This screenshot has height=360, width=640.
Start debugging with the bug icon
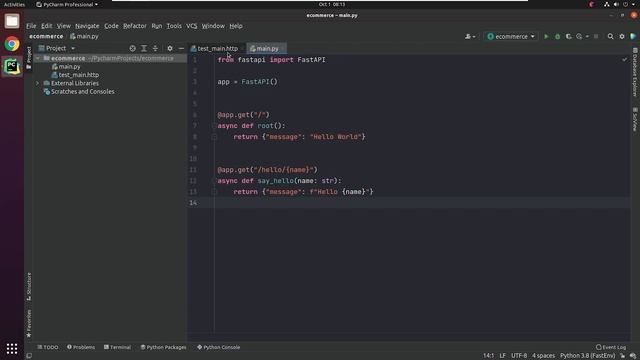(x=558, y=36)
